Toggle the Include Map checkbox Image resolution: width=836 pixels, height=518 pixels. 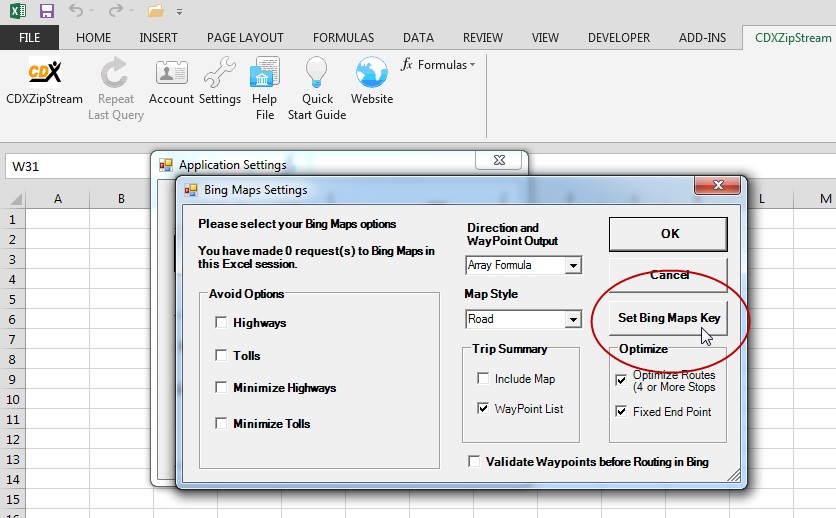pos(483,378)
